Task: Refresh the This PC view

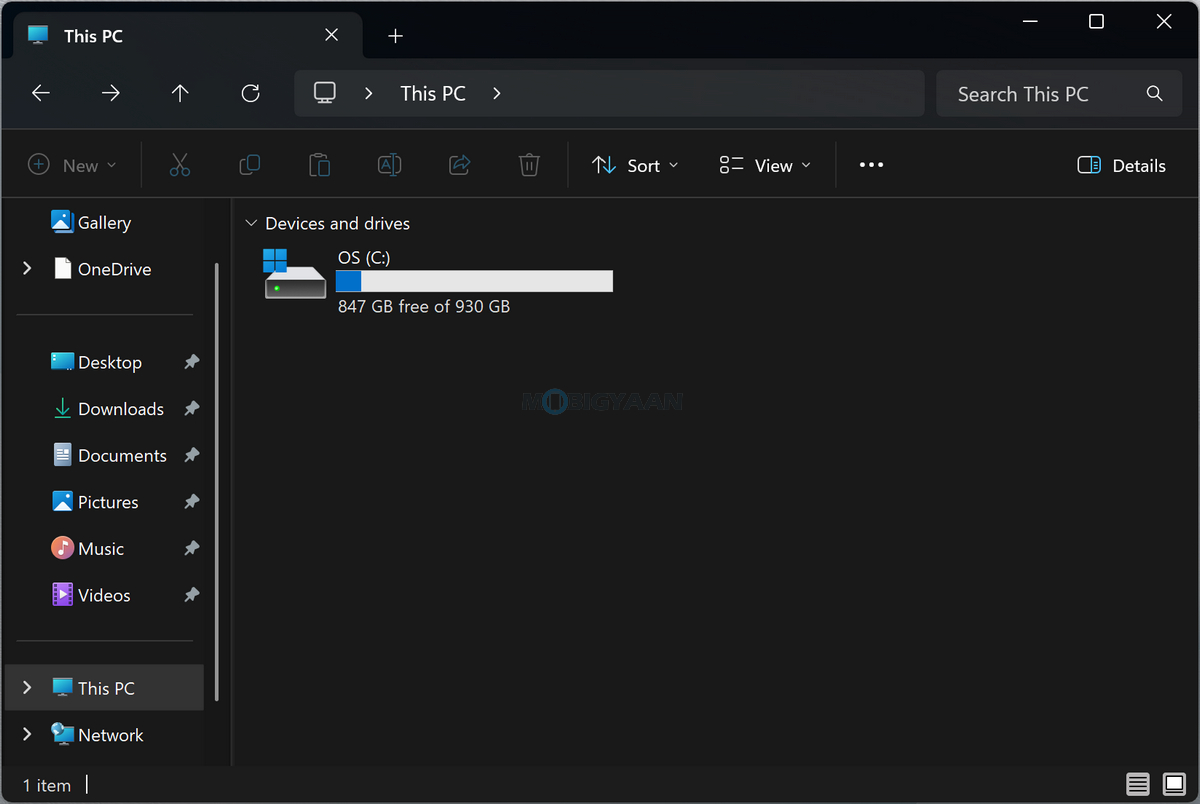Action: click(251, 93)
